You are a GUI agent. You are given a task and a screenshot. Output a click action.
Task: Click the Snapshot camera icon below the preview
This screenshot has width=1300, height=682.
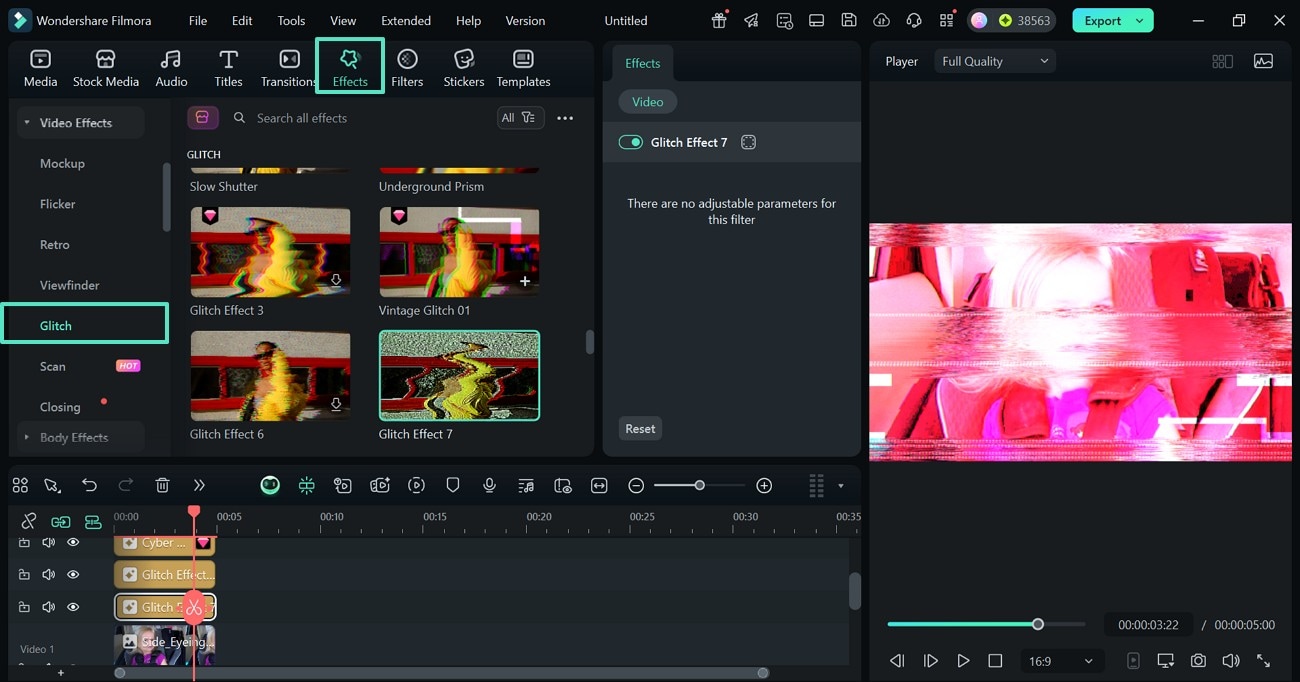pyautogui.click(x=1198, y=660)
